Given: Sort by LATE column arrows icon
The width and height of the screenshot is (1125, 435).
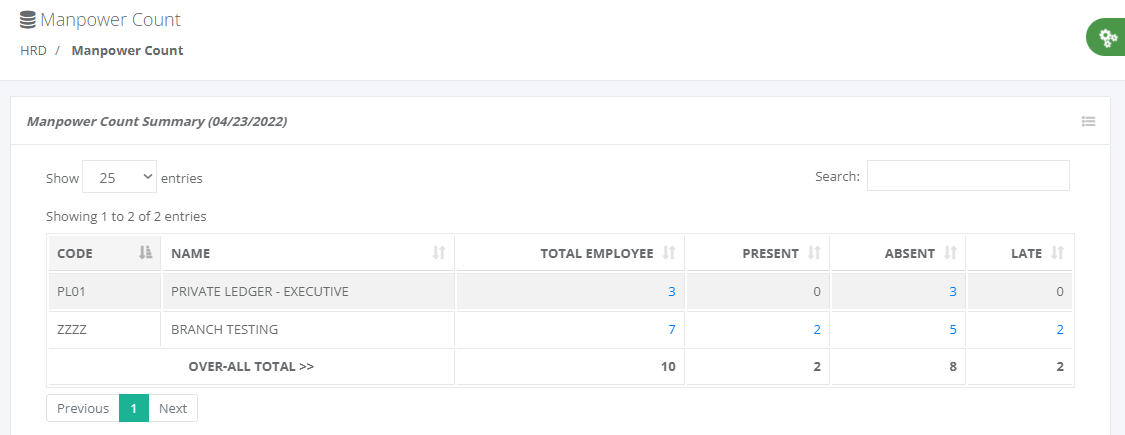Looking at the screenshot, I should click(x=1057, y=254).
